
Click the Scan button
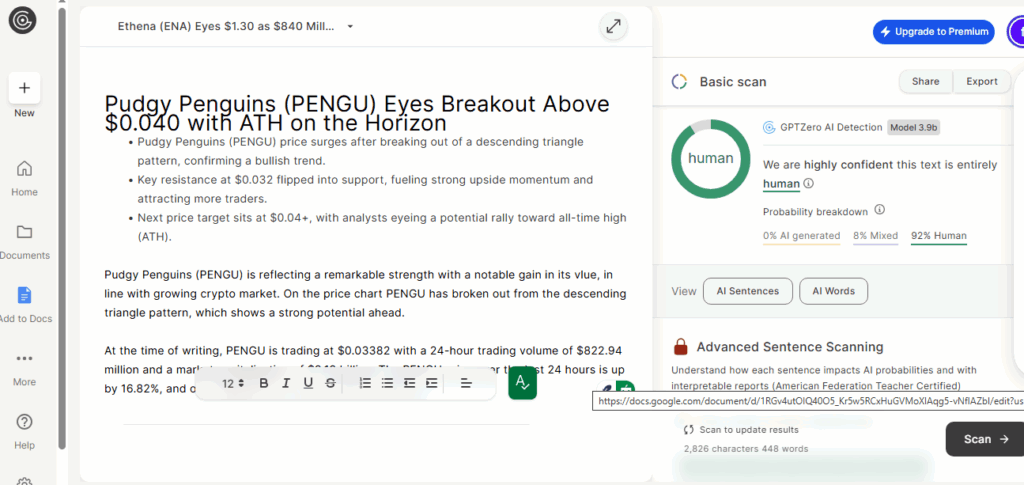[x=985, y=439]
